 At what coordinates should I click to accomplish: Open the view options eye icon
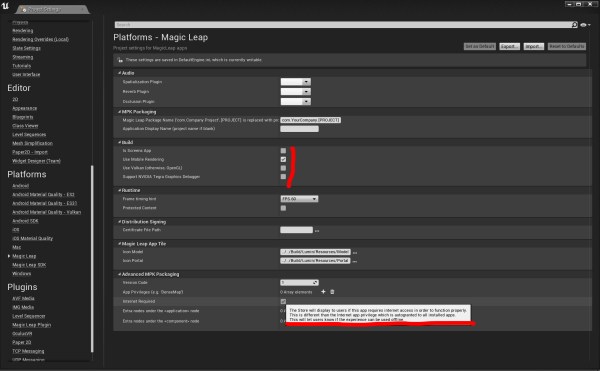pos(584,25)
